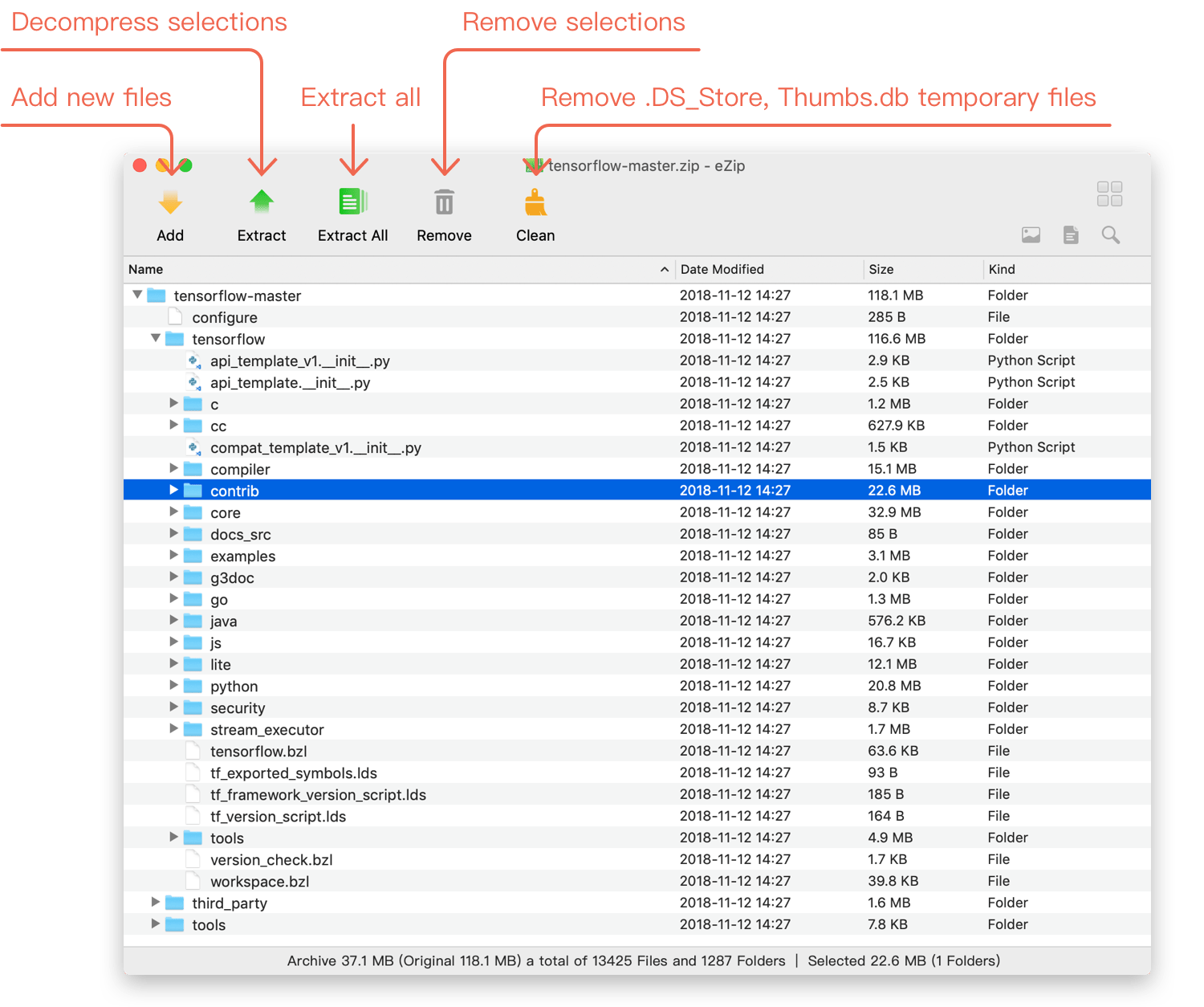Image resolution: width=1204 pixels, height=1007 pixels.
Task: Expand the c folder
Action: (x=173, y=403)
